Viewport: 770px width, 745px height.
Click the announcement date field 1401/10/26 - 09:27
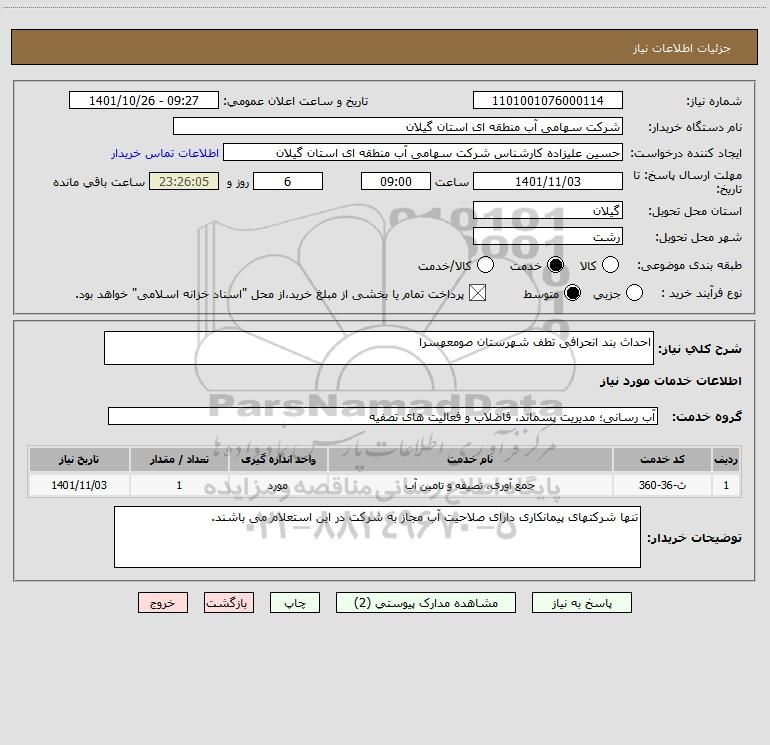click(144, 101)
